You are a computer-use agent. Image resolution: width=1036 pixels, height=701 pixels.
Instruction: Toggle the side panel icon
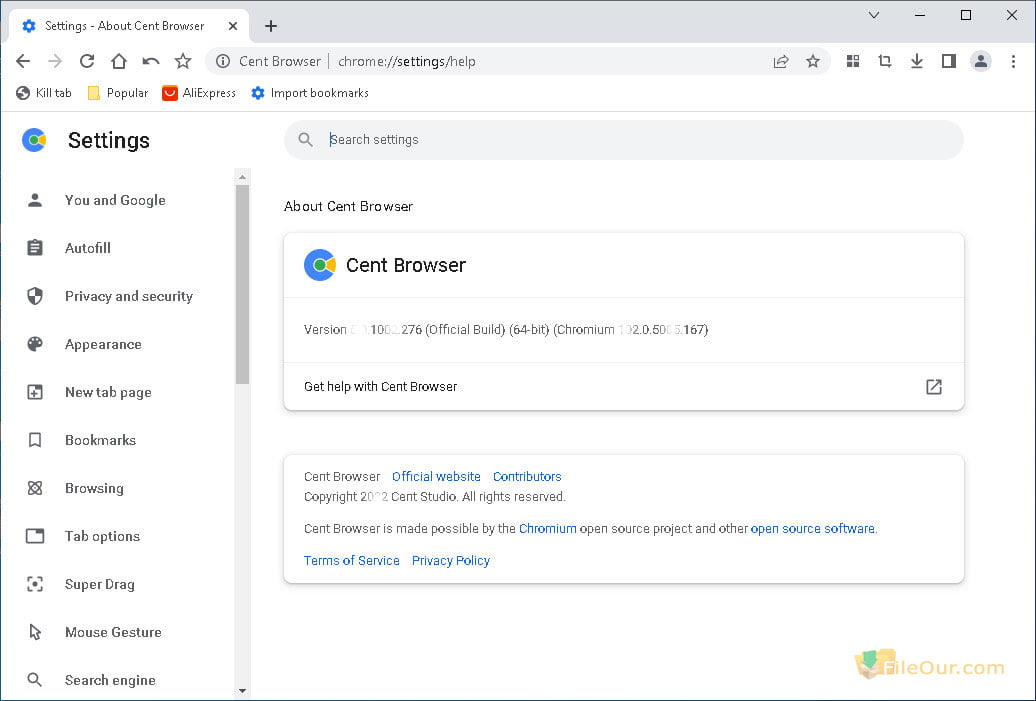(949, 61)
